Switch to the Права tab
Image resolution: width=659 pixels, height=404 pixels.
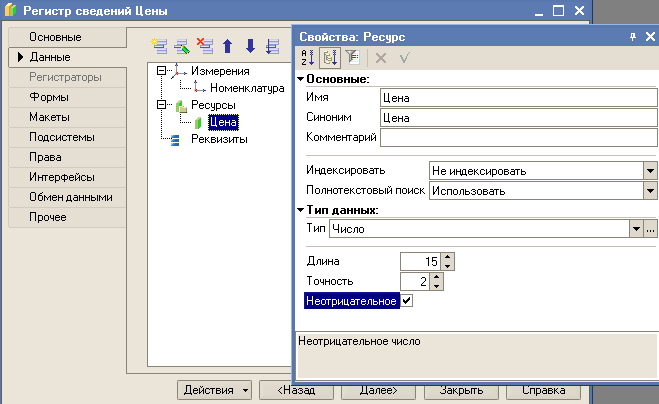pyautogui.click(x=67, y=157)
